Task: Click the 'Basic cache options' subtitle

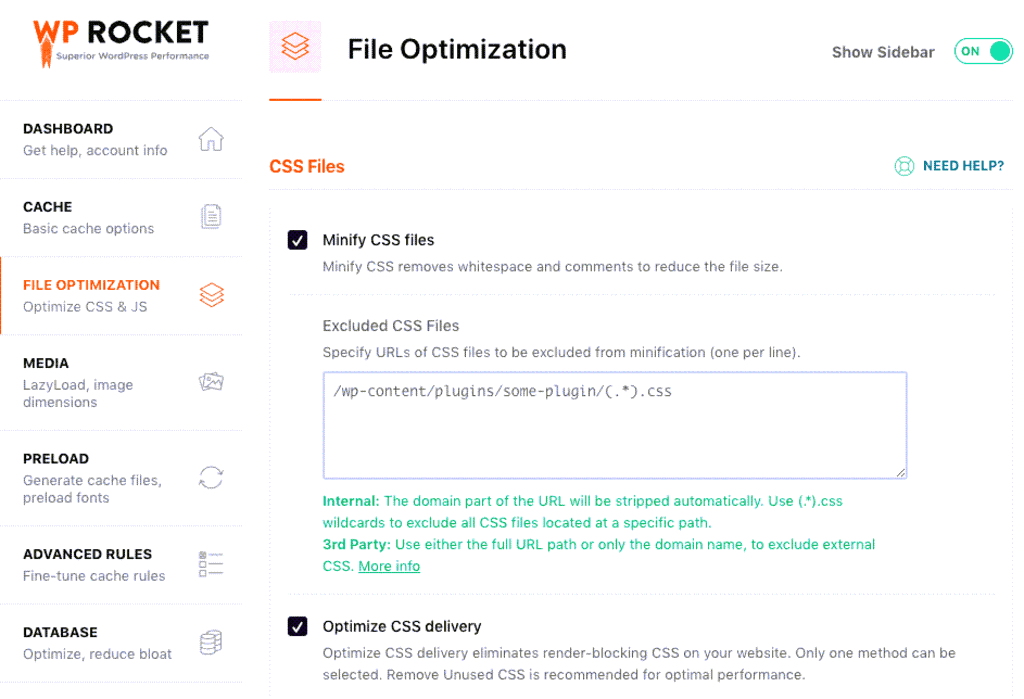Action: coord(89,229)
